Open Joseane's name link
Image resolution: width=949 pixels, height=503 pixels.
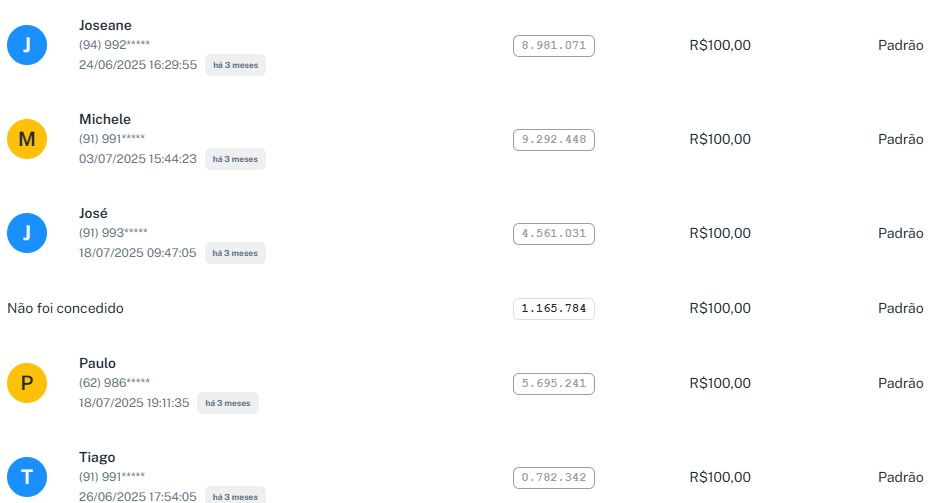(105, 25)
